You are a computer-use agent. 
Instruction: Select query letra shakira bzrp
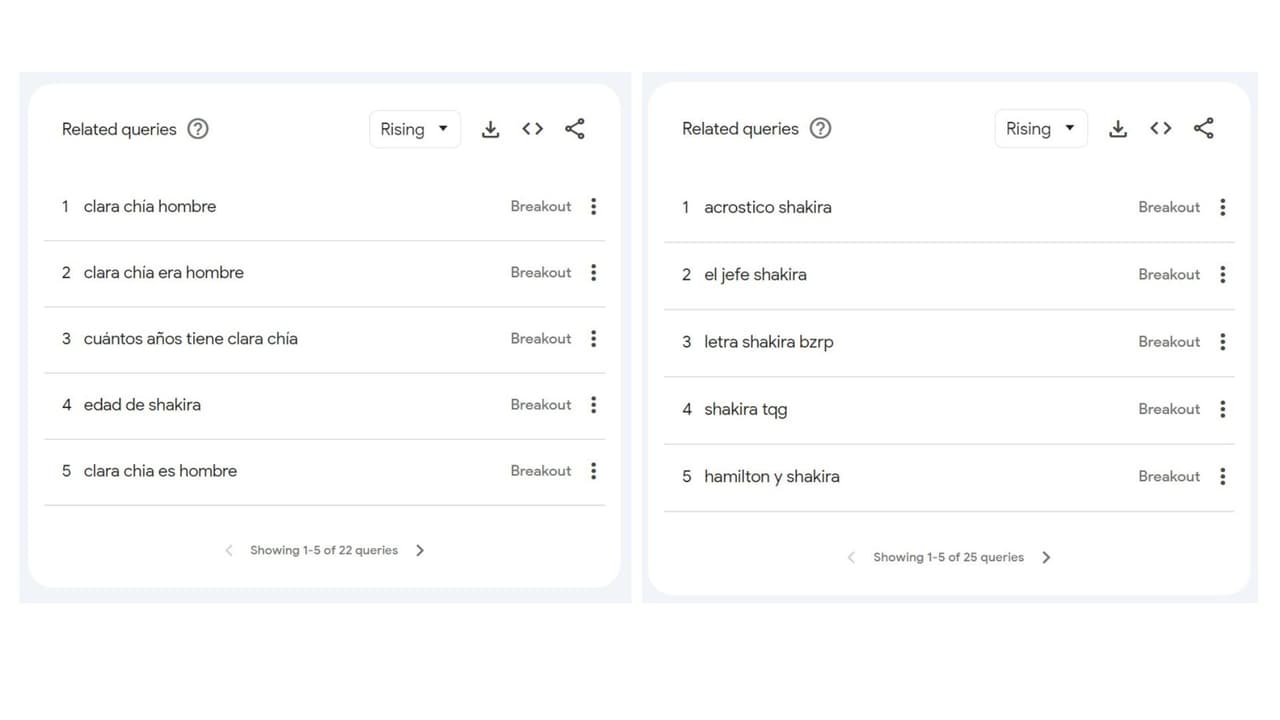coord(768,342)
